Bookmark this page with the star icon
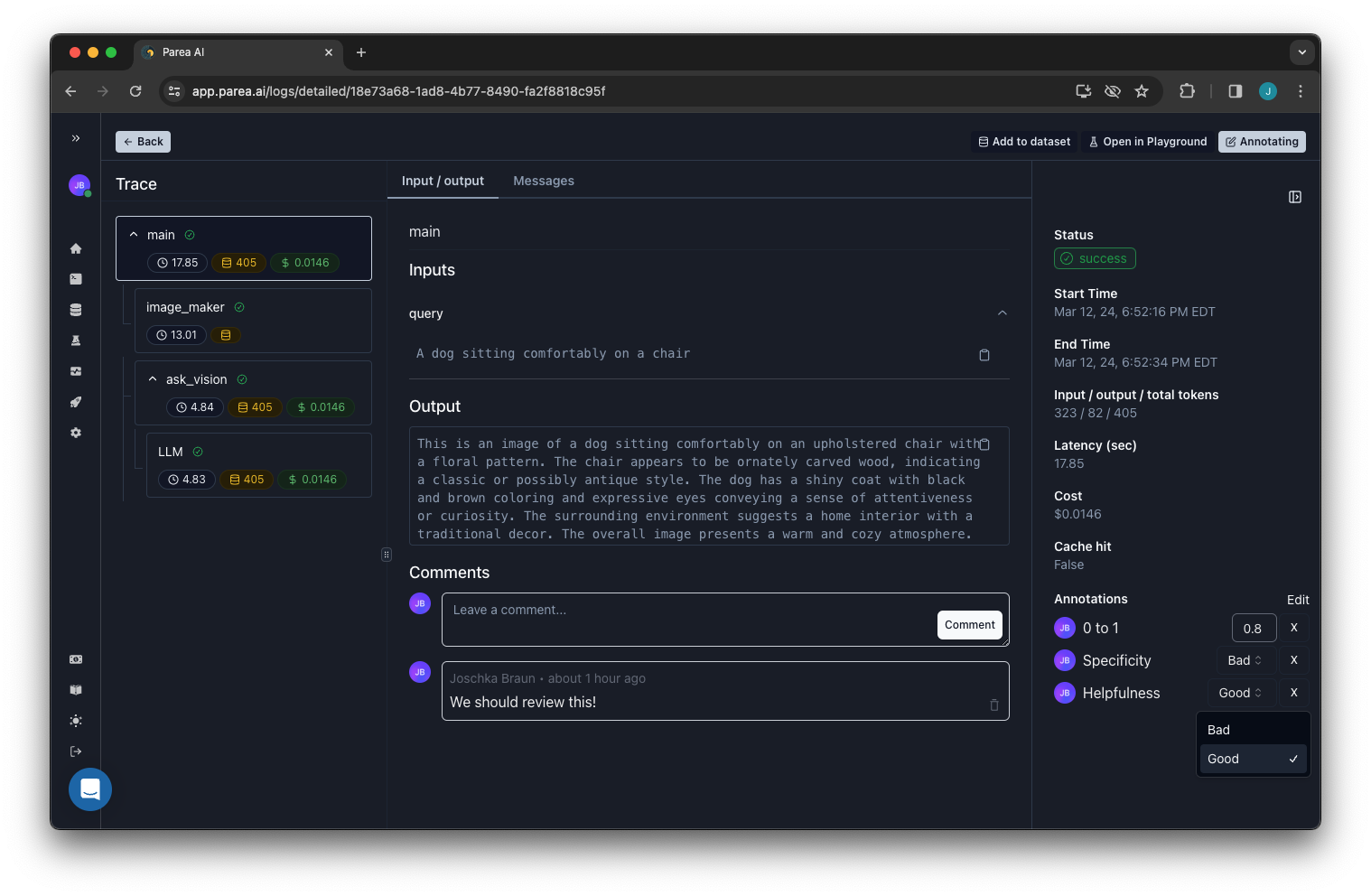The image size is (1371, 896). tap(1142, 91)
